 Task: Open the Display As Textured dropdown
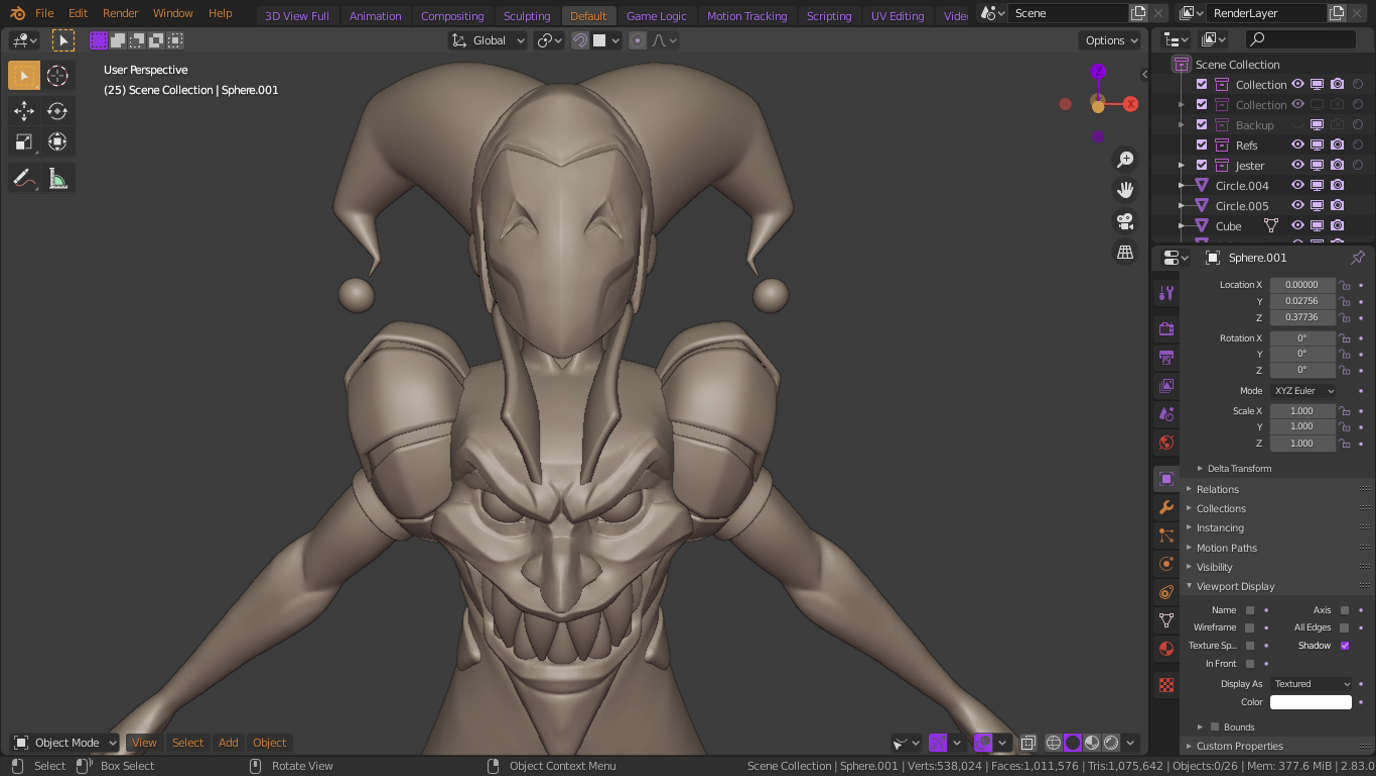1311,684
